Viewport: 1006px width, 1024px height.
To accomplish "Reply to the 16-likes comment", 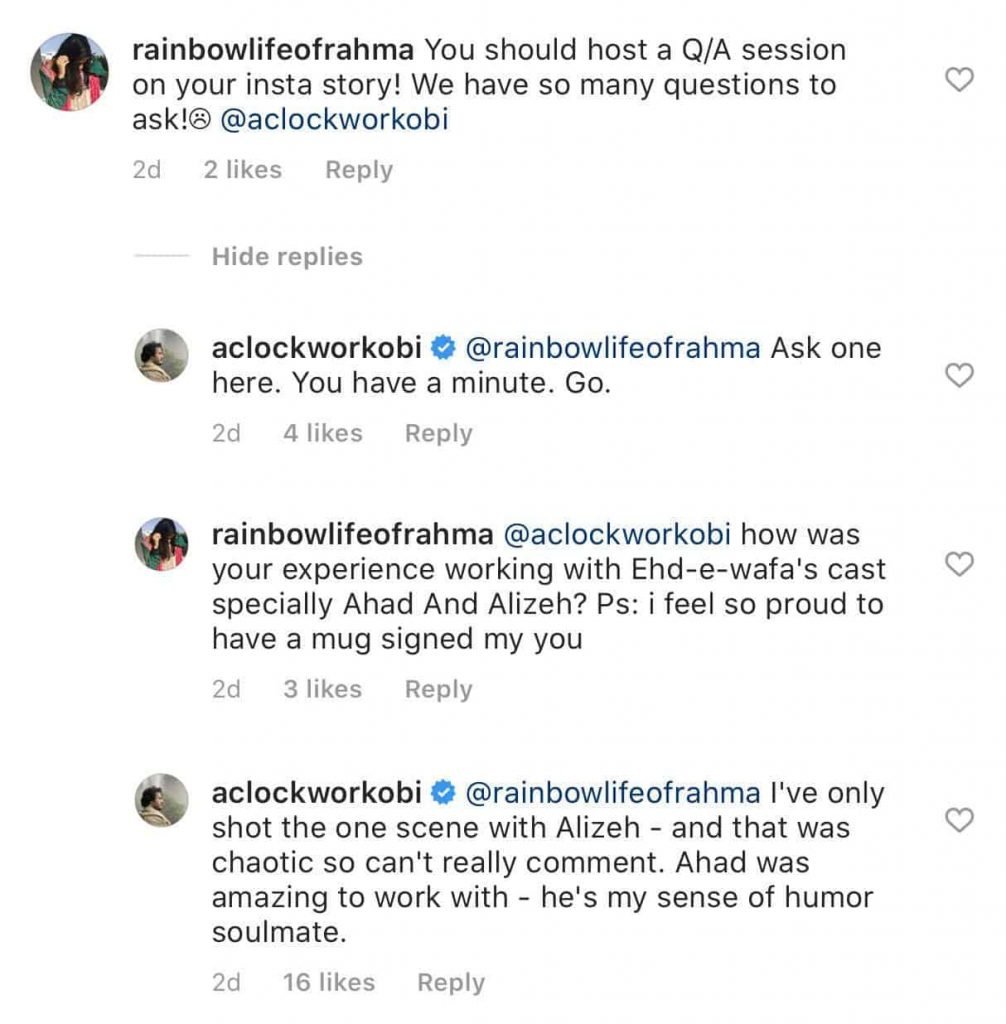I will [451, 983].
